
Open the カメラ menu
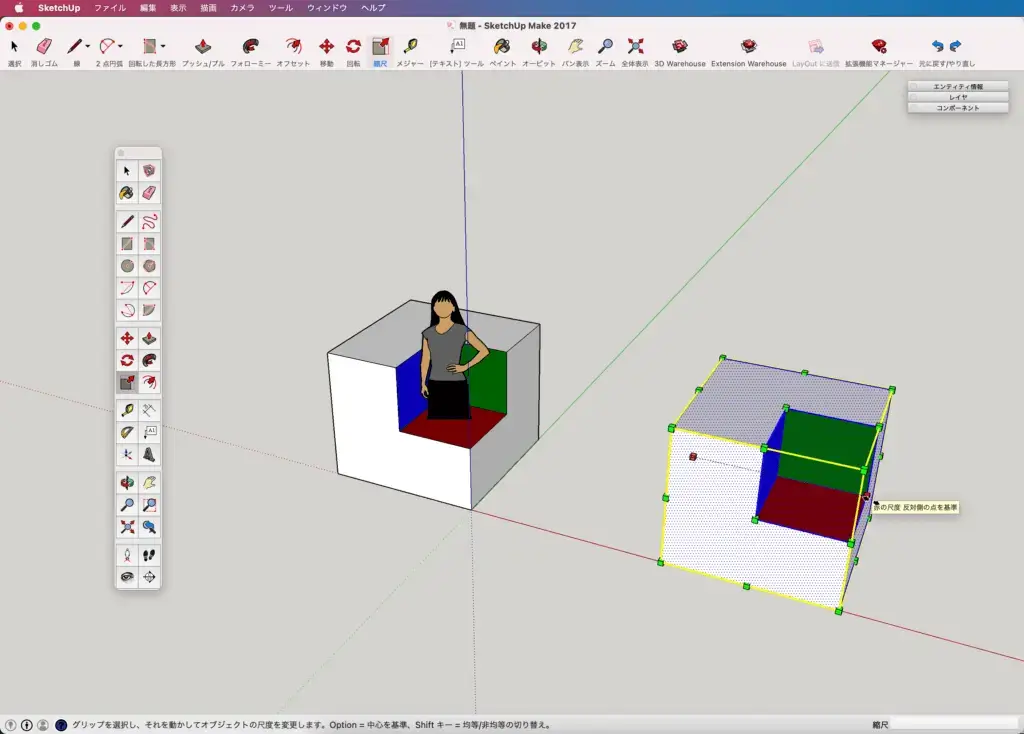pyautogui.click(x=242, y=8)
